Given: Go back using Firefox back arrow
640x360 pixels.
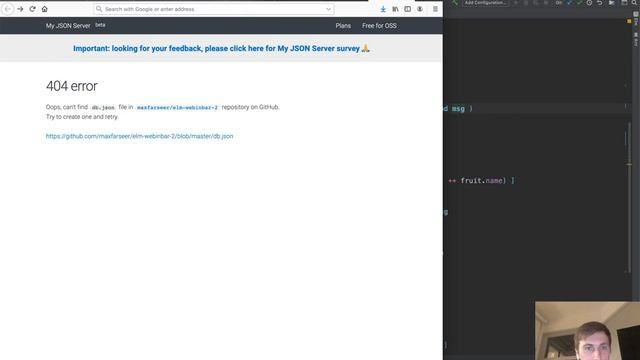Looking at the screenshot, I should pos(8,9).
